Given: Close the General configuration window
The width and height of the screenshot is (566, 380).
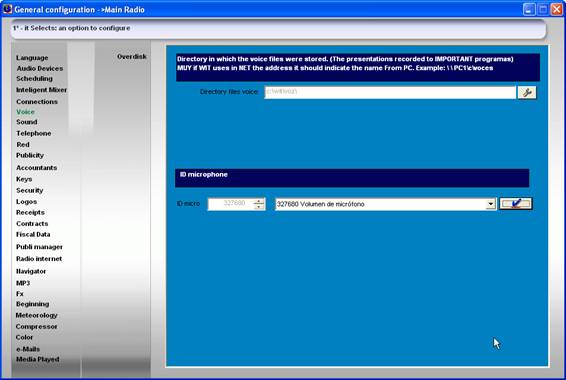Looking at the screenshot, I should coord(556,9).
